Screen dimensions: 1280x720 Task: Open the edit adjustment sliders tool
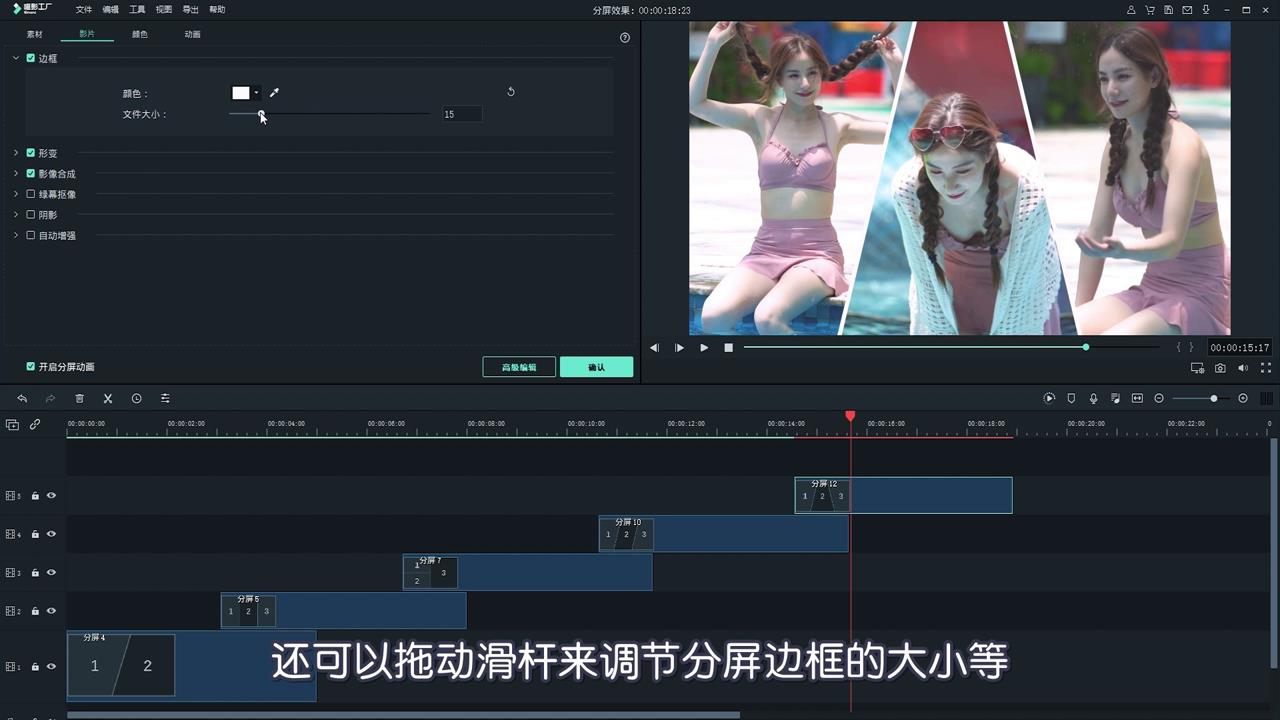165,398
